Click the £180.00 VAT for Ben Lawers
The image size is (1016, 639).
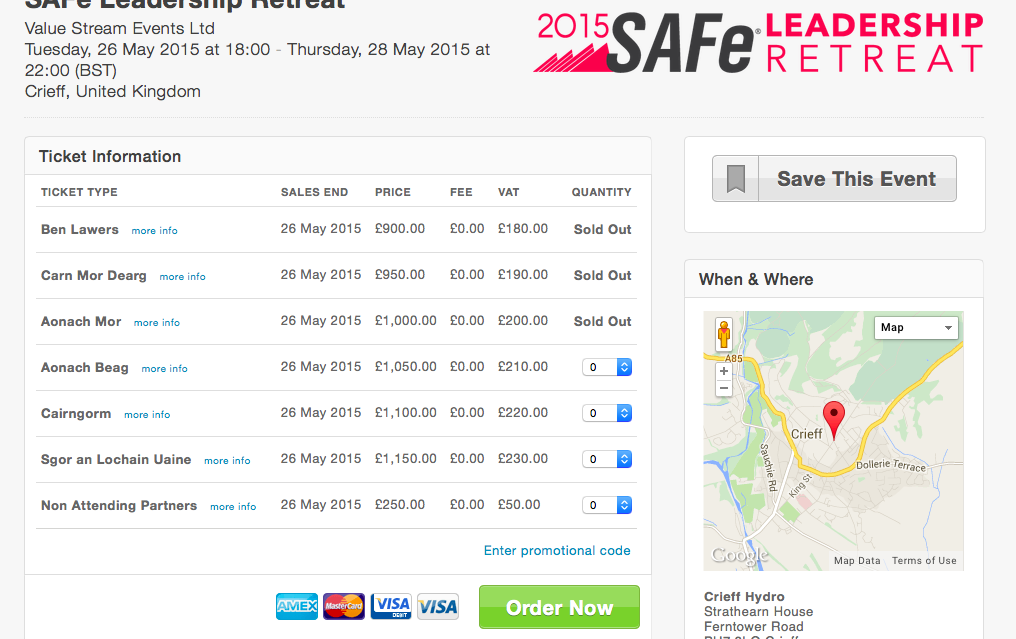(523, 229)
